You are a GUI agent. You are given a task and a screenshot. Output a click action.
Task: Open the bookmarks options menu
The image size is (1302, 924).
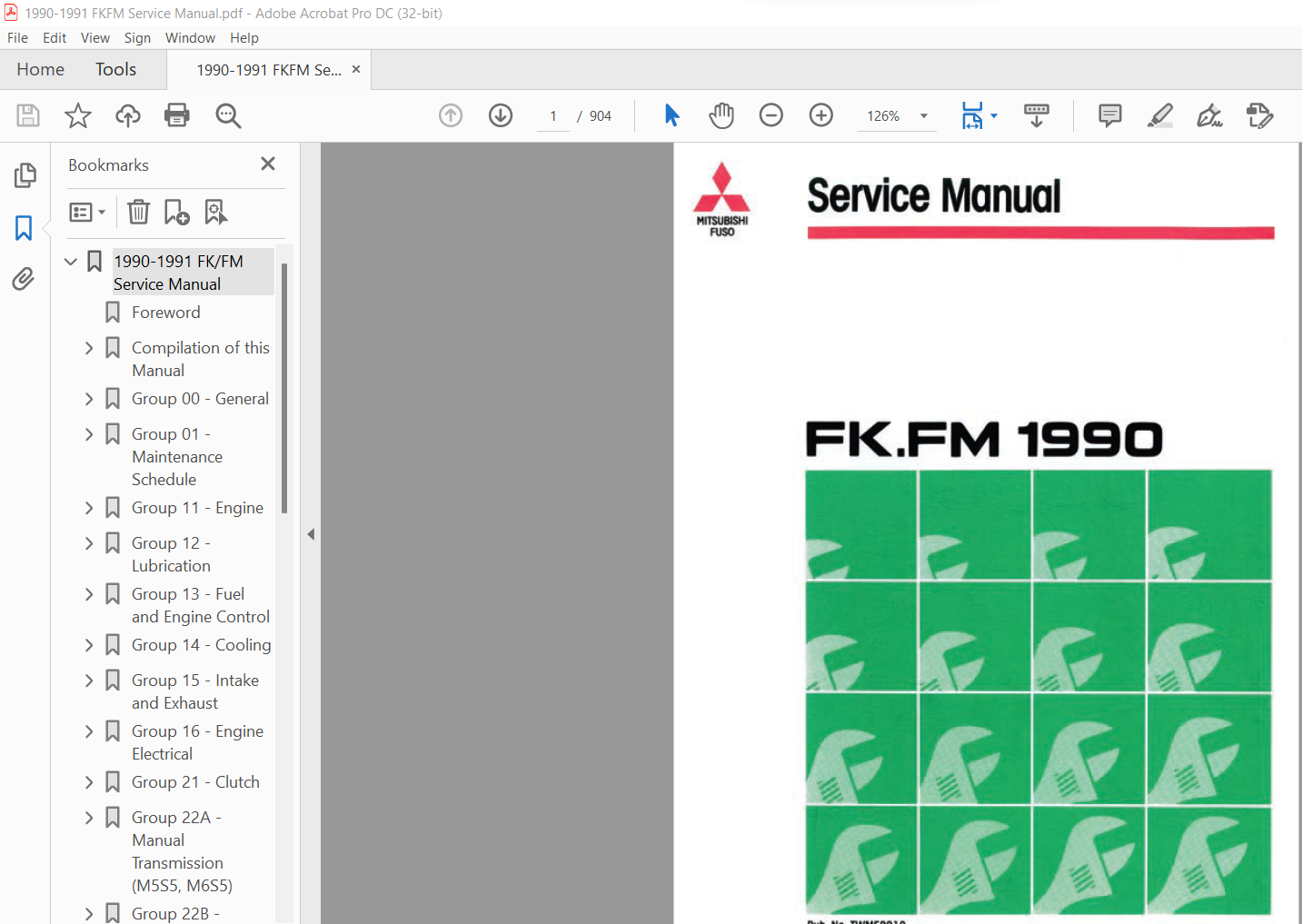(87, 212)
